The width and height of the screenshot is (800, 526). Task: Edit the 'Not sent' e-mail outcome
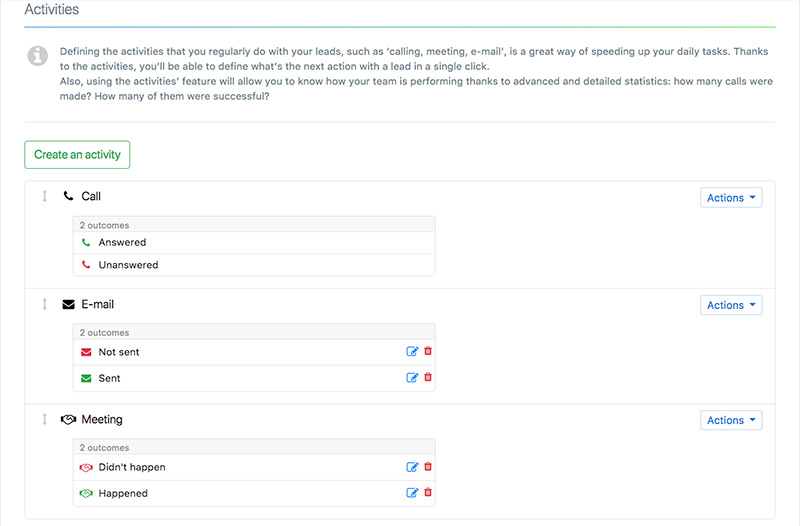(412, 351)
